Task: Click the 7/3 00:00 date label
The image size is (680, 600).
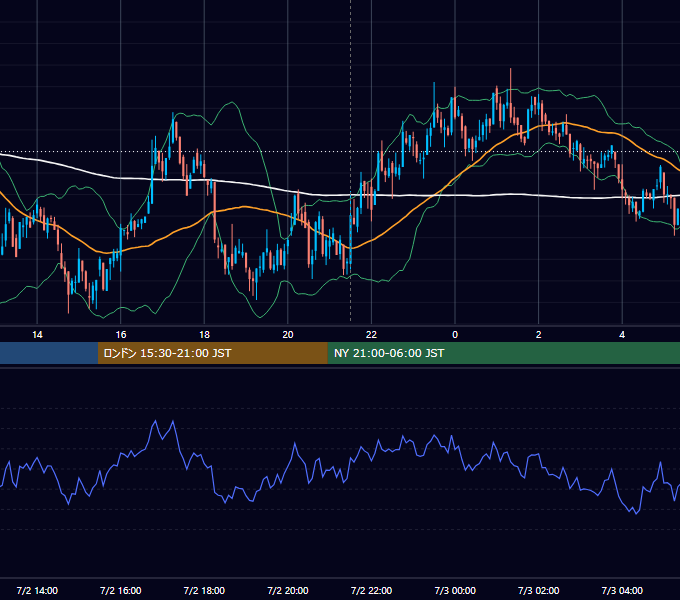Action: point(455,590)
